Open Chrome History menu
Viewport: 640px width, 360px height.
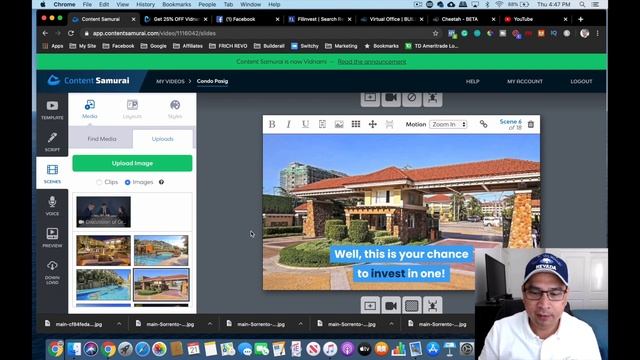pos(145,4)
